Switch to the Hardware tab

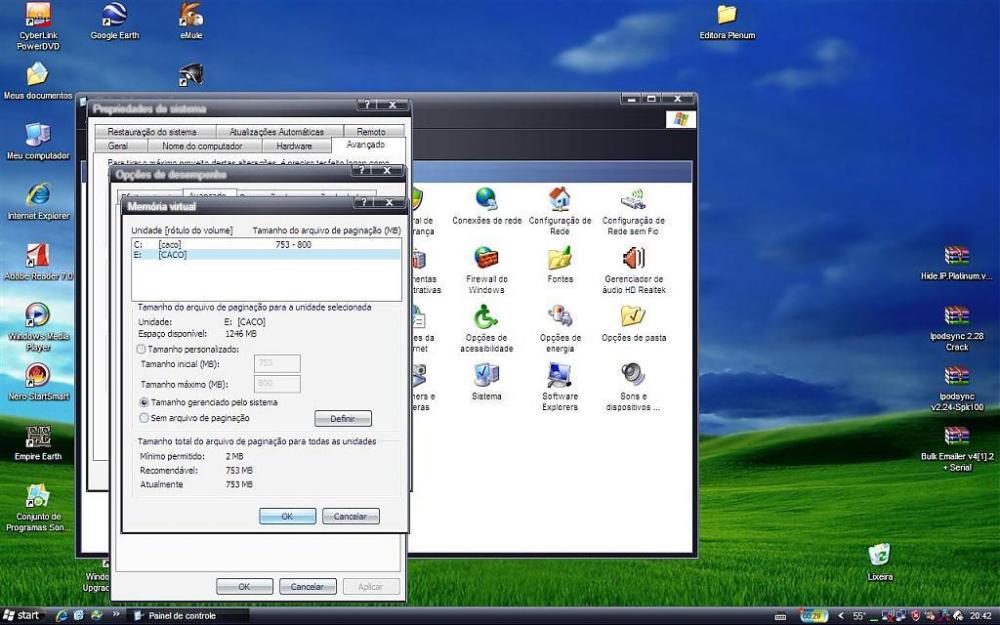294,146
